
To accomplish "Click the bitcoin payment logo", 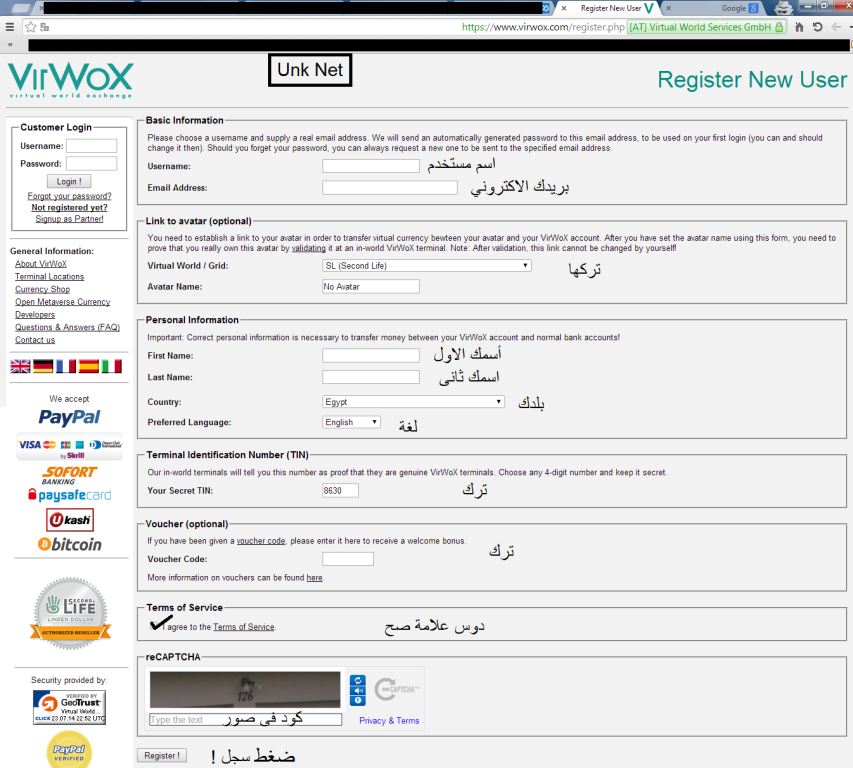I will tap(69, 544).
